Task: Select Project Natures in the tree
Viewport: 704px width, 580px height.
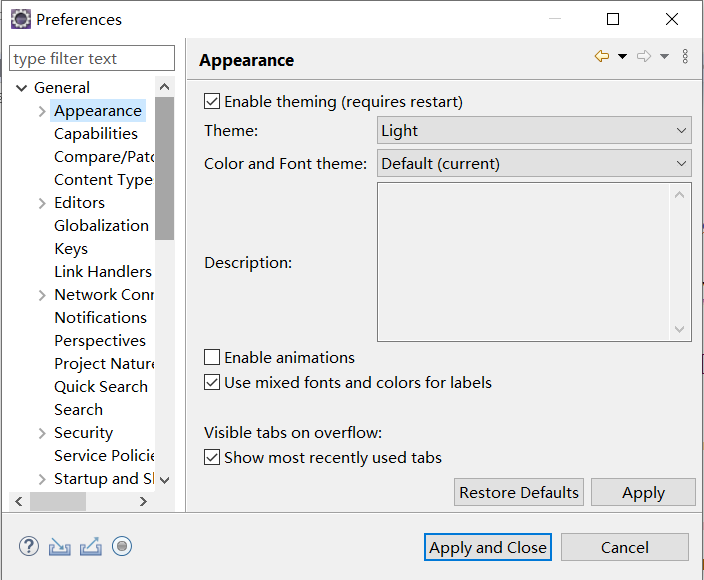Action: coord(104,364)
